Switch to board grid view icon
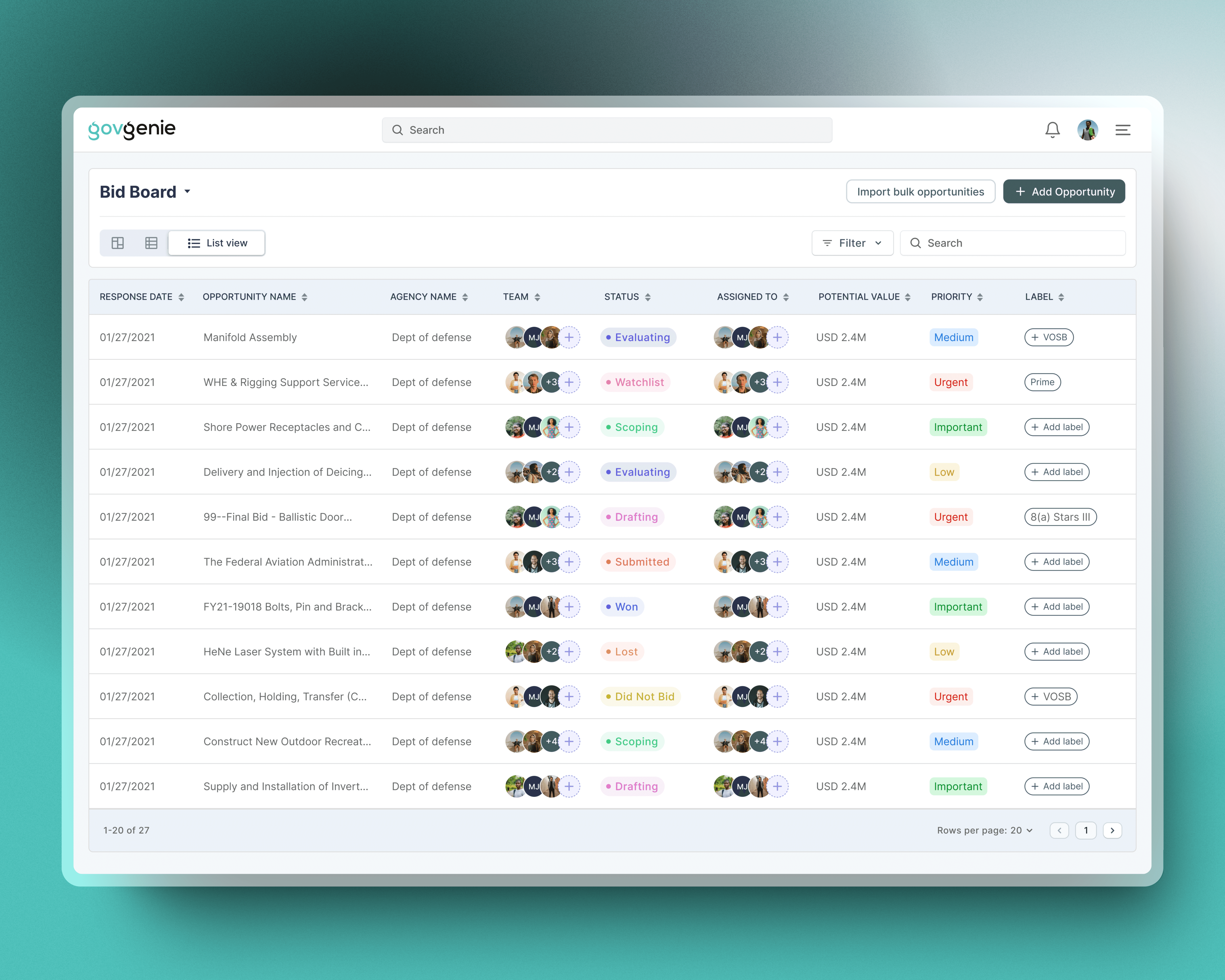 coord(118,243)
